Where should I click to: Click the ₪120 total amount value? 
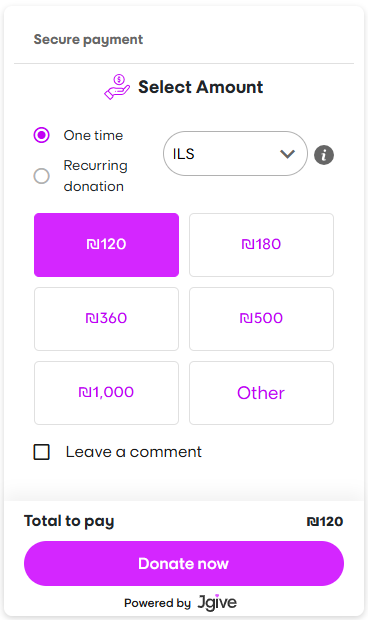tap(325, 522)
